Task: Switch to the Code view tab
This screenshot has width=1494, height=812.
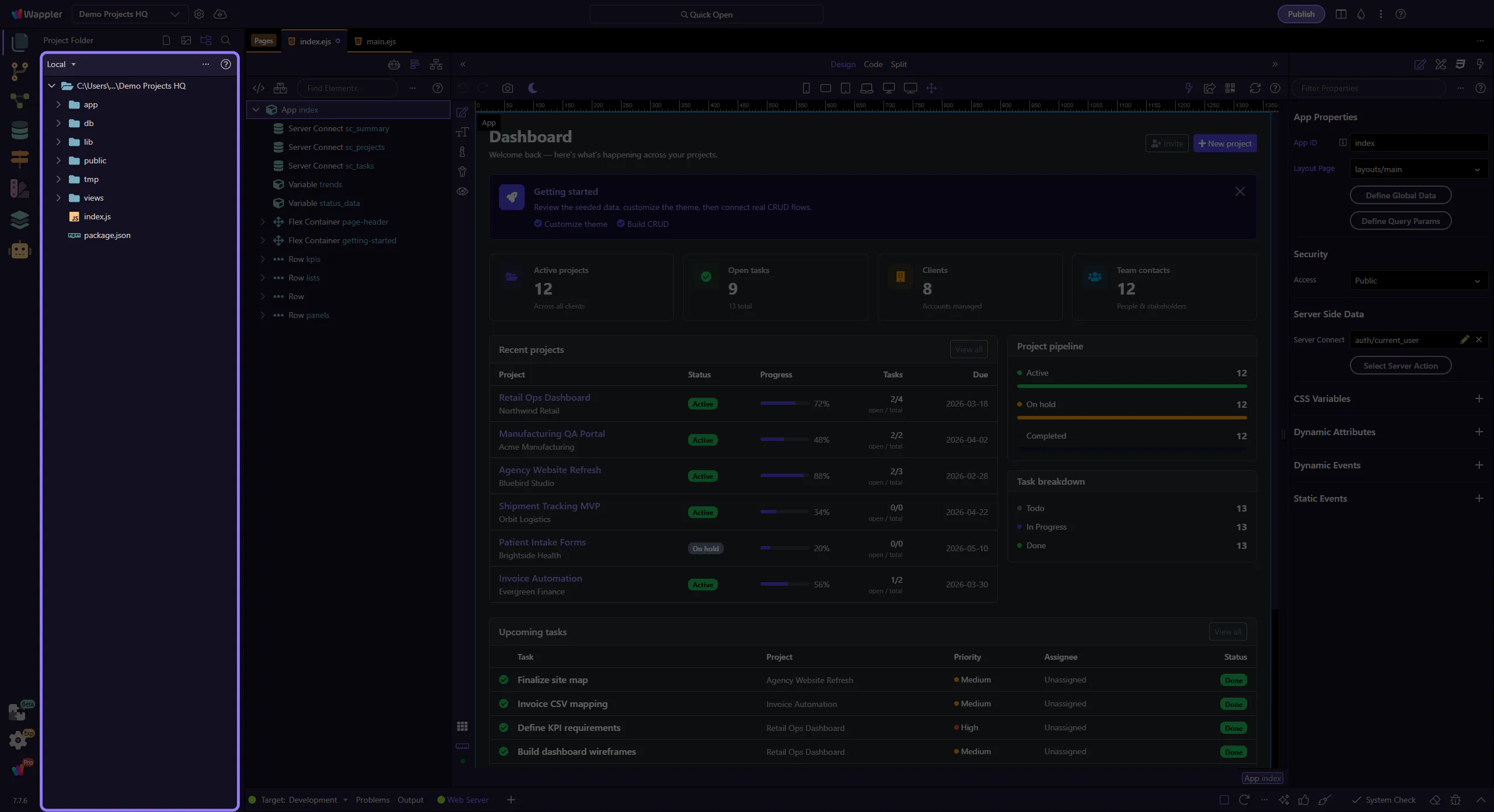Action: [872, 64]
